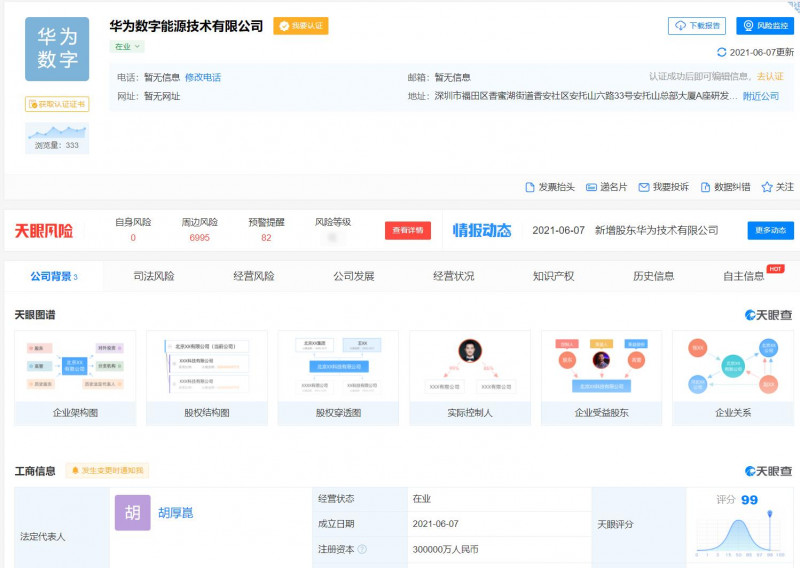Open the 知识产权 tab
The image size is (800, 568).
pos(553,276)
